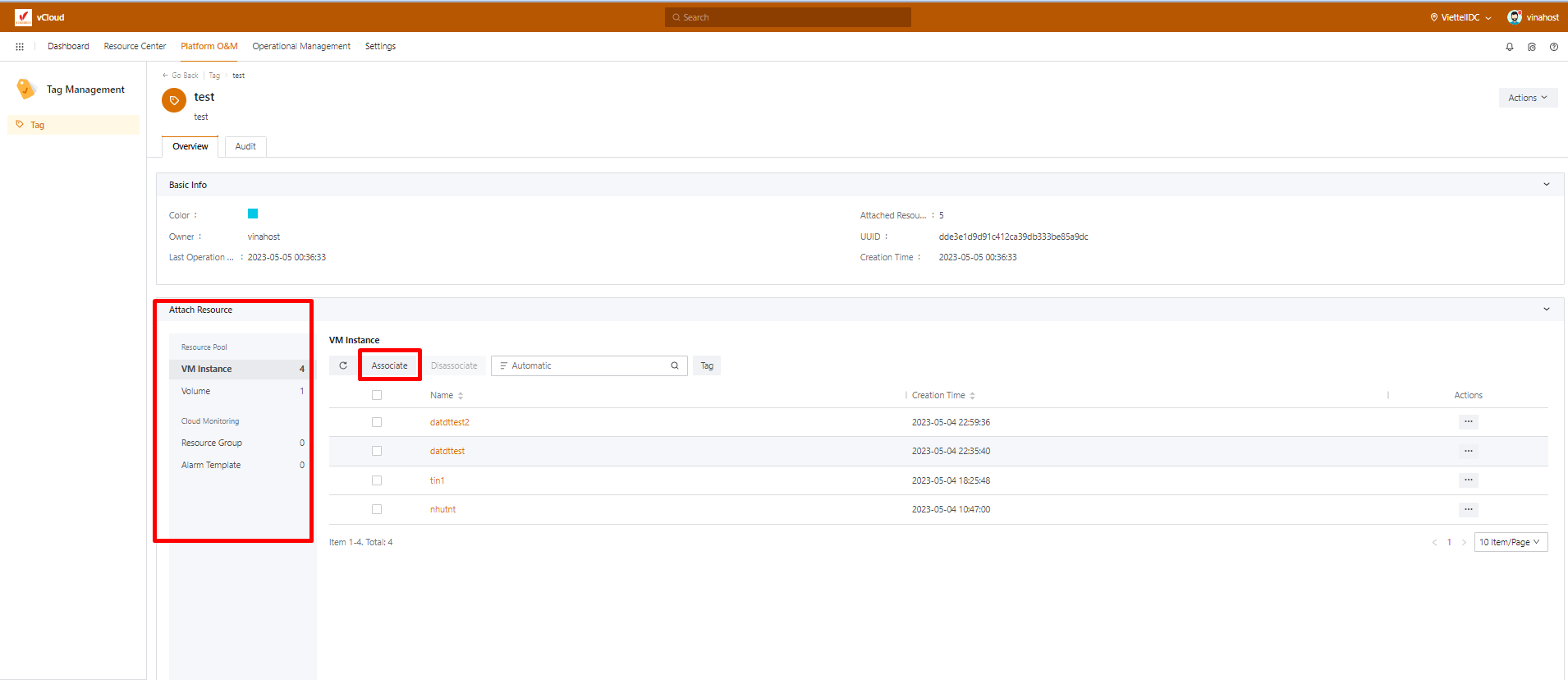Collapse the Basic Info section chevron
The height and width of the screenshot is (680, 1568).
[x=1546, y=185]
